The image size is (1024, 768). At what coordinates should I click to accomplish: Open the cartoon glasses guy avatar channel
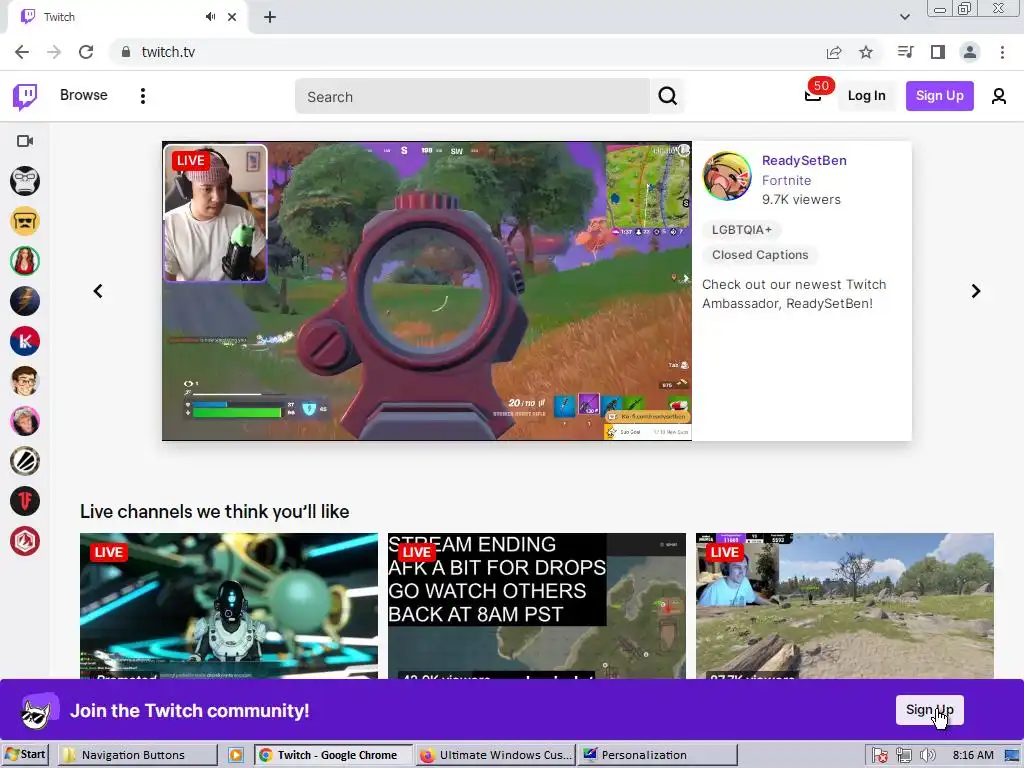pyautogui.click(x=25, y=381)
